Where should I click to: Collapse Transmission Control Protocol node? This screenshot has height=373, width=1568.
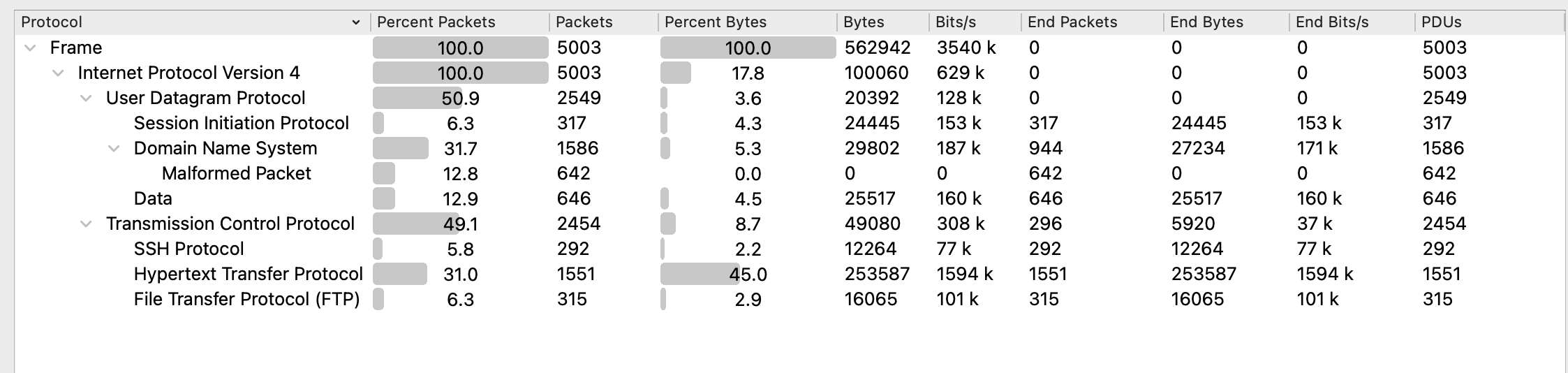[86, 224]
